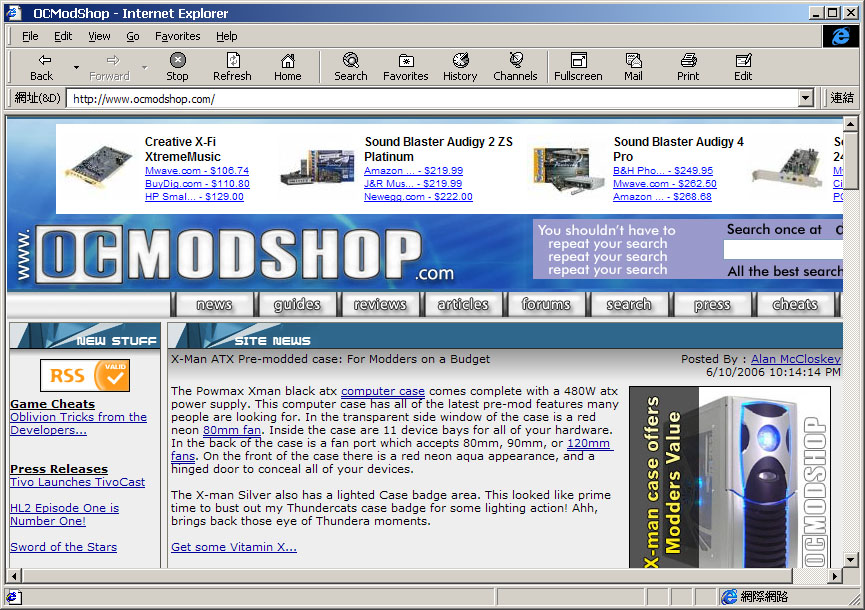Viewport: 865px width, 610px height.
Task: Open the Back button history dropdown arrow
Action: click(76, 67)
